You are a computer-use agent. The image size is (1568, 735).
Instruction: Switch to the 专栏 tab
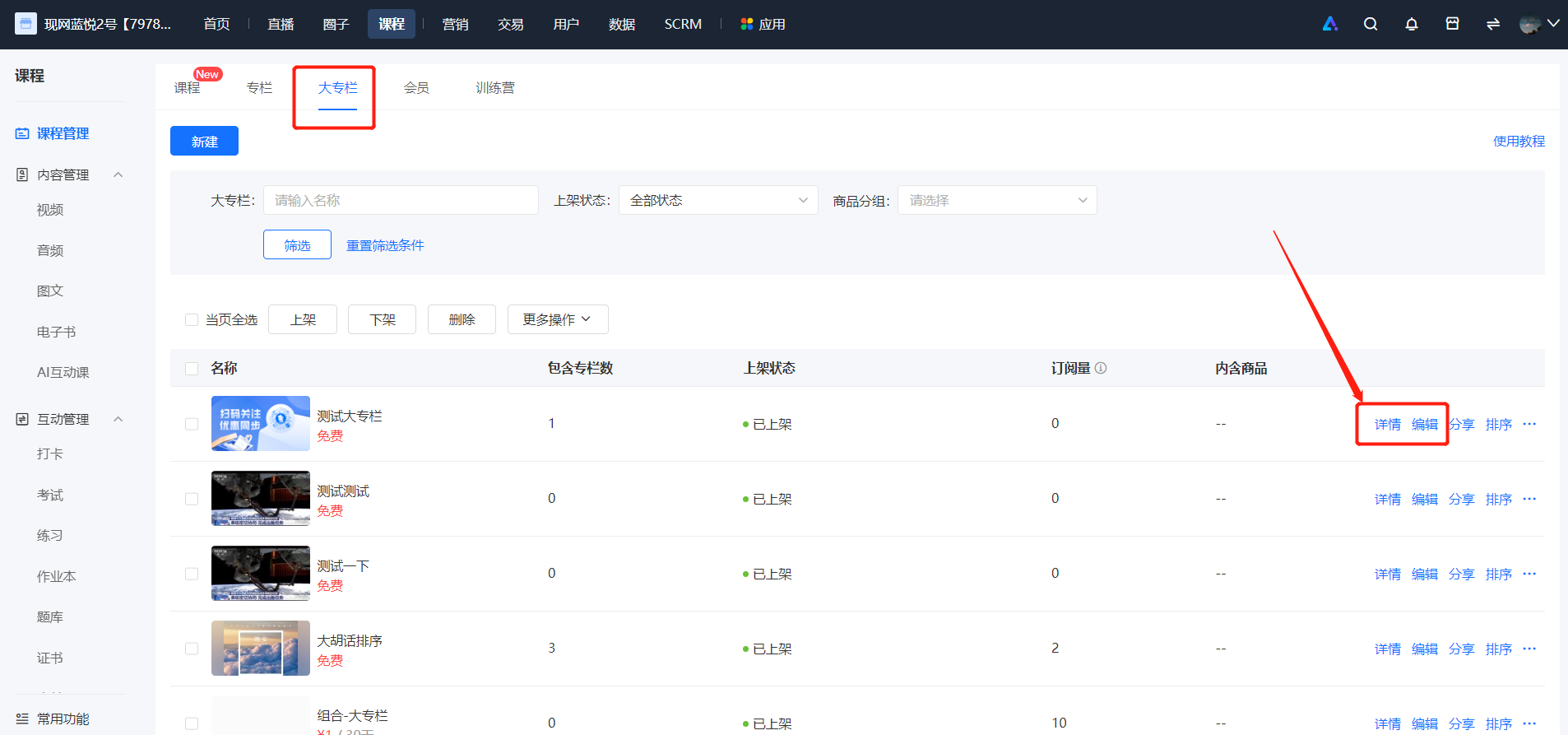[x=259, y=87]
